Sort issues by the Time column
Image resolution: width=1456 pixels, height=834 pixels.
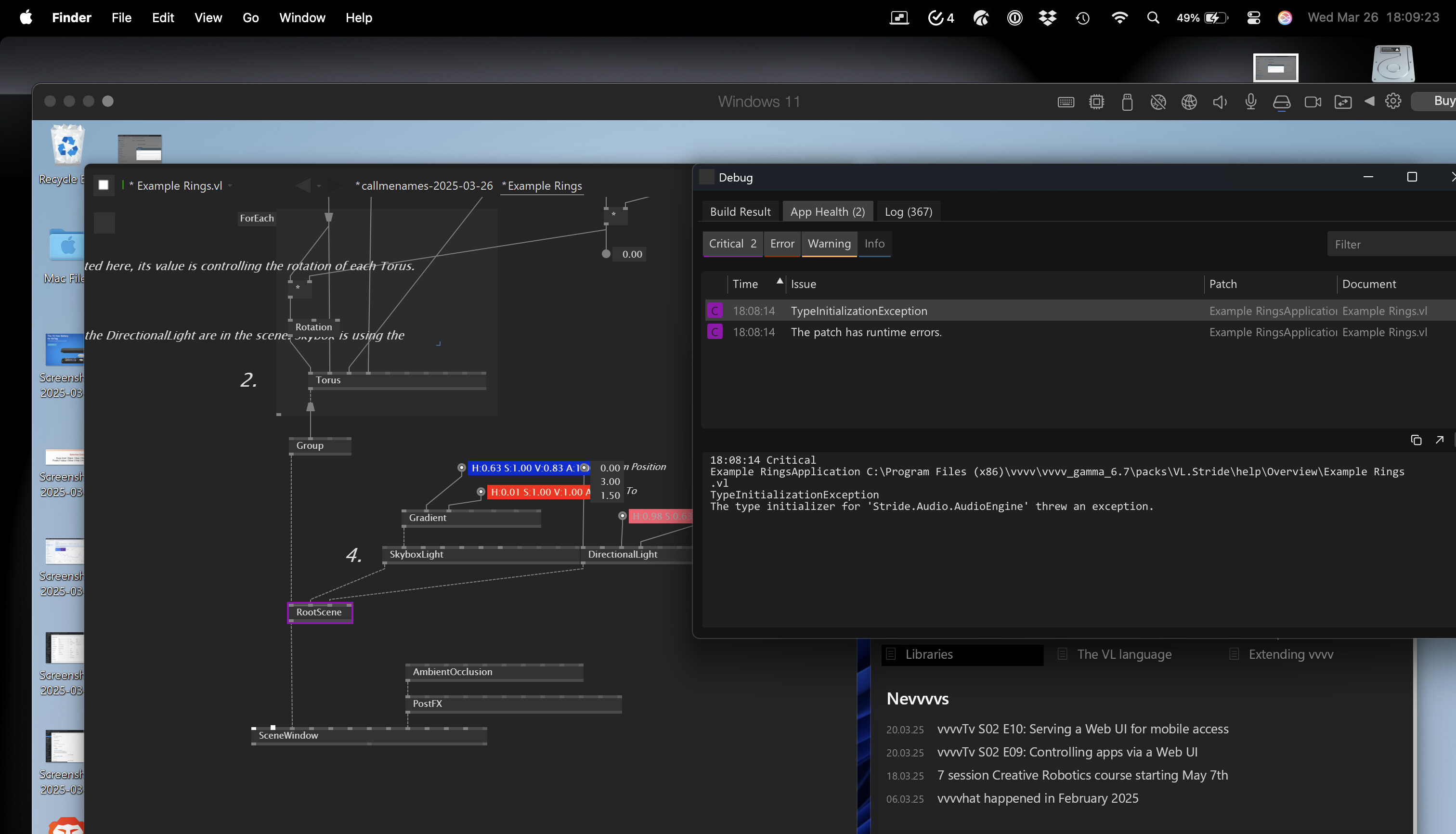756,284
